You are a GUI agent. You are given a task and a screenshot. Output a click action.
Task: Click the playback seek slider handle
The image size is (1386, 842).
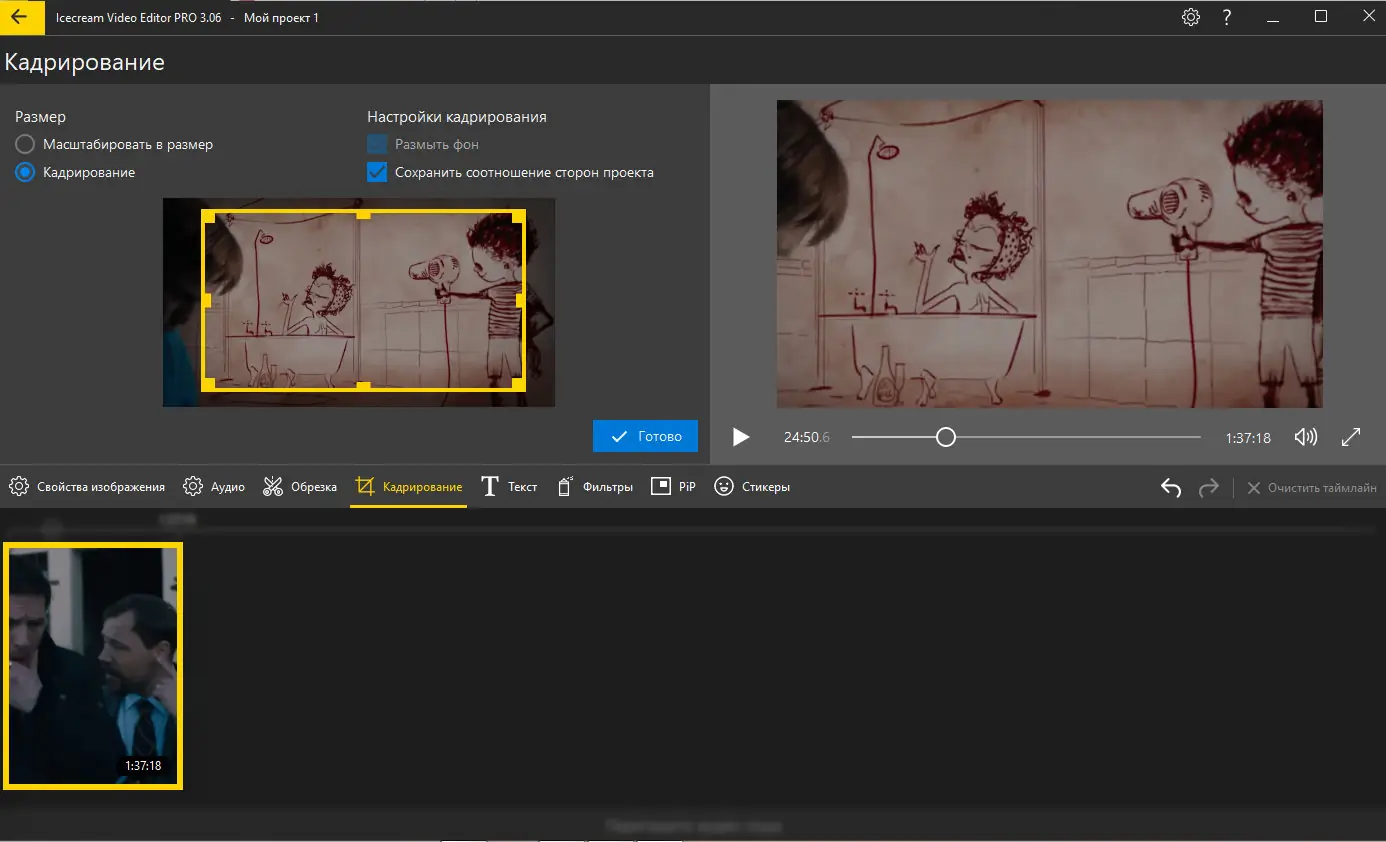pos(945,437)
